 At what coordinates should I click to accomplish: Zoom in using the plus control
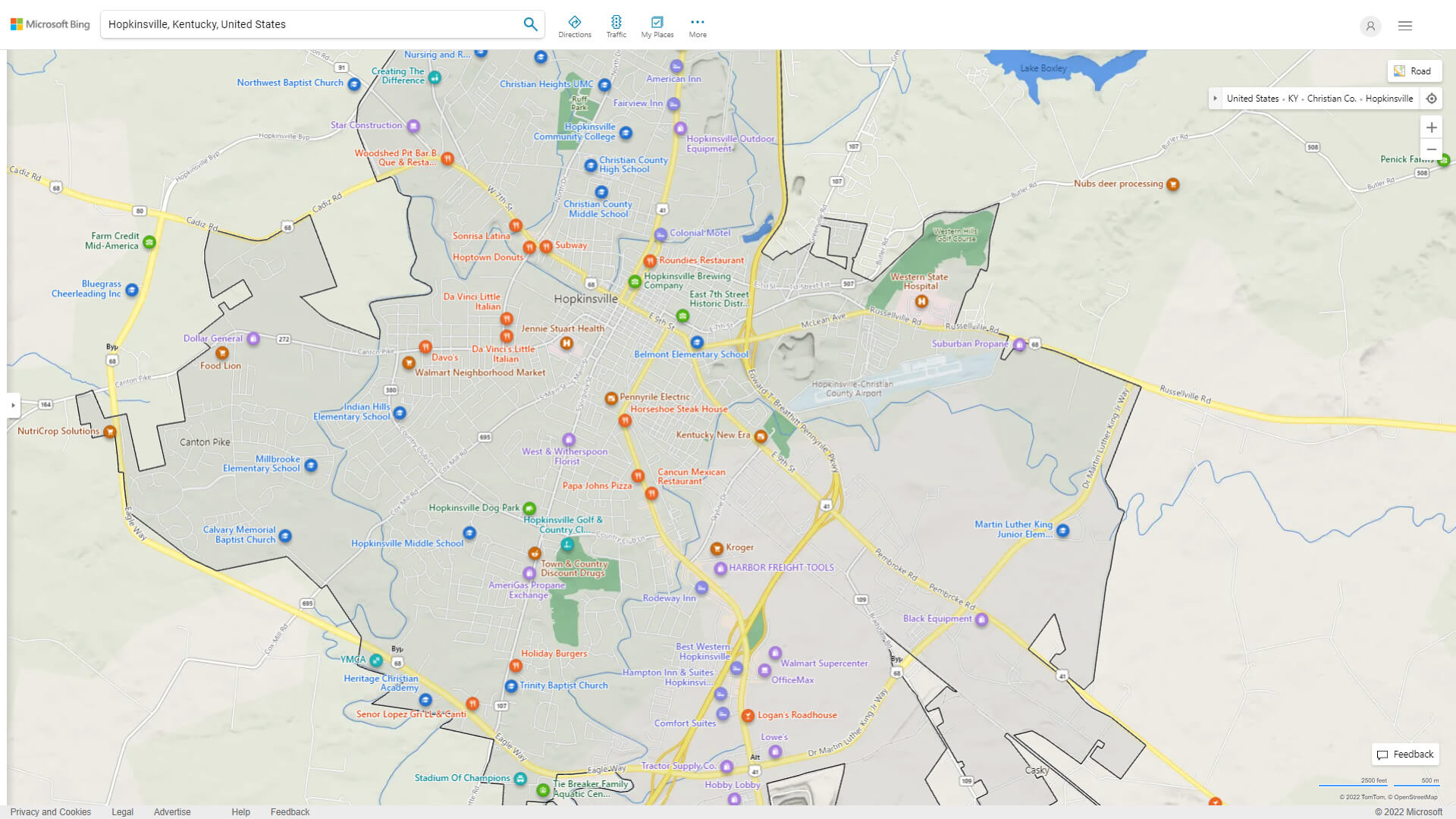pyautogui.click(x=1432, y=127)
